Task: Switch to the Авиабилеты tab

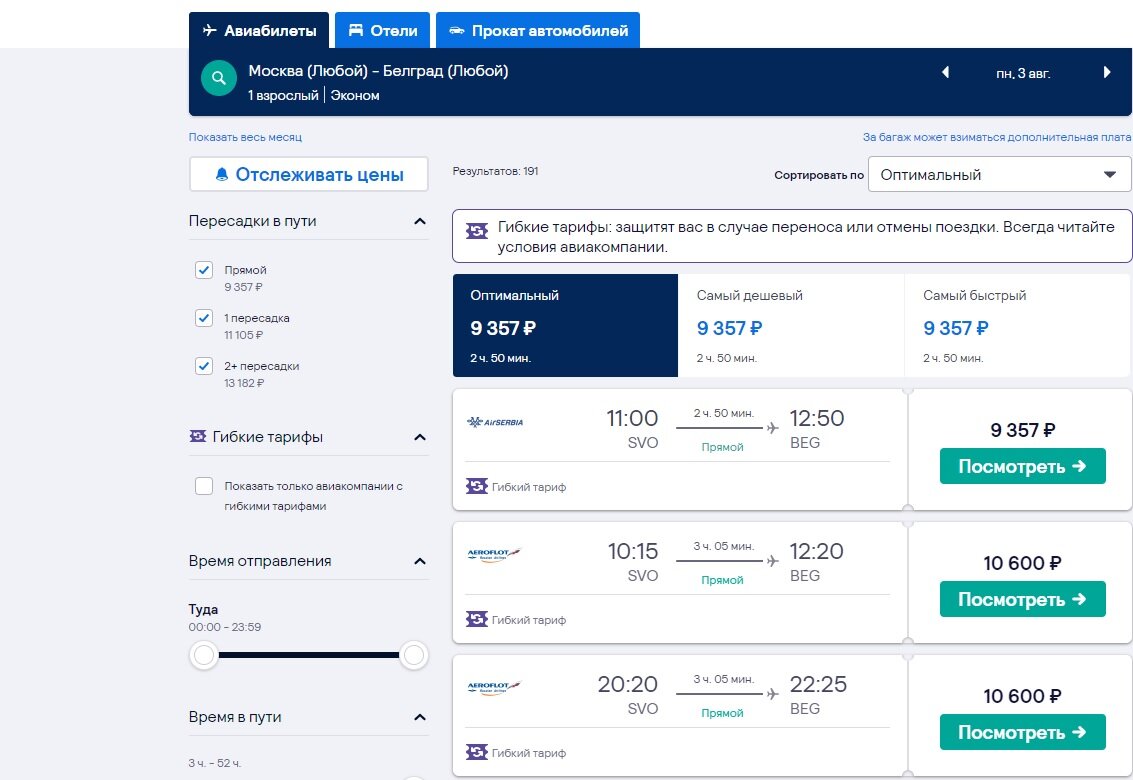Action: click(259, 30)
